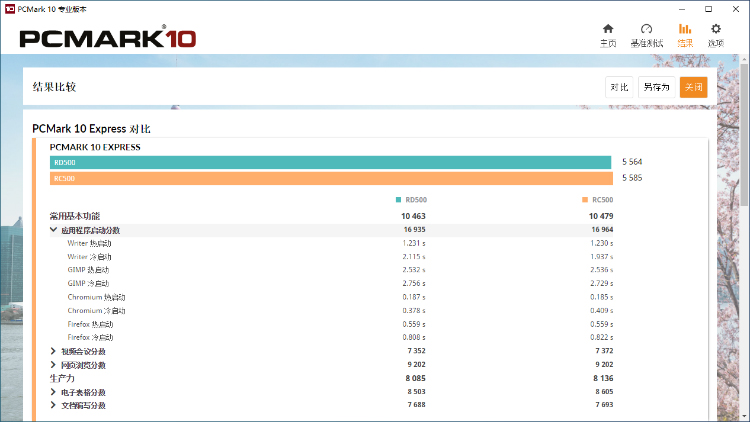Screen dimensions: 750x422
Task: Close the PCMark 10 window
Action: 736,9
